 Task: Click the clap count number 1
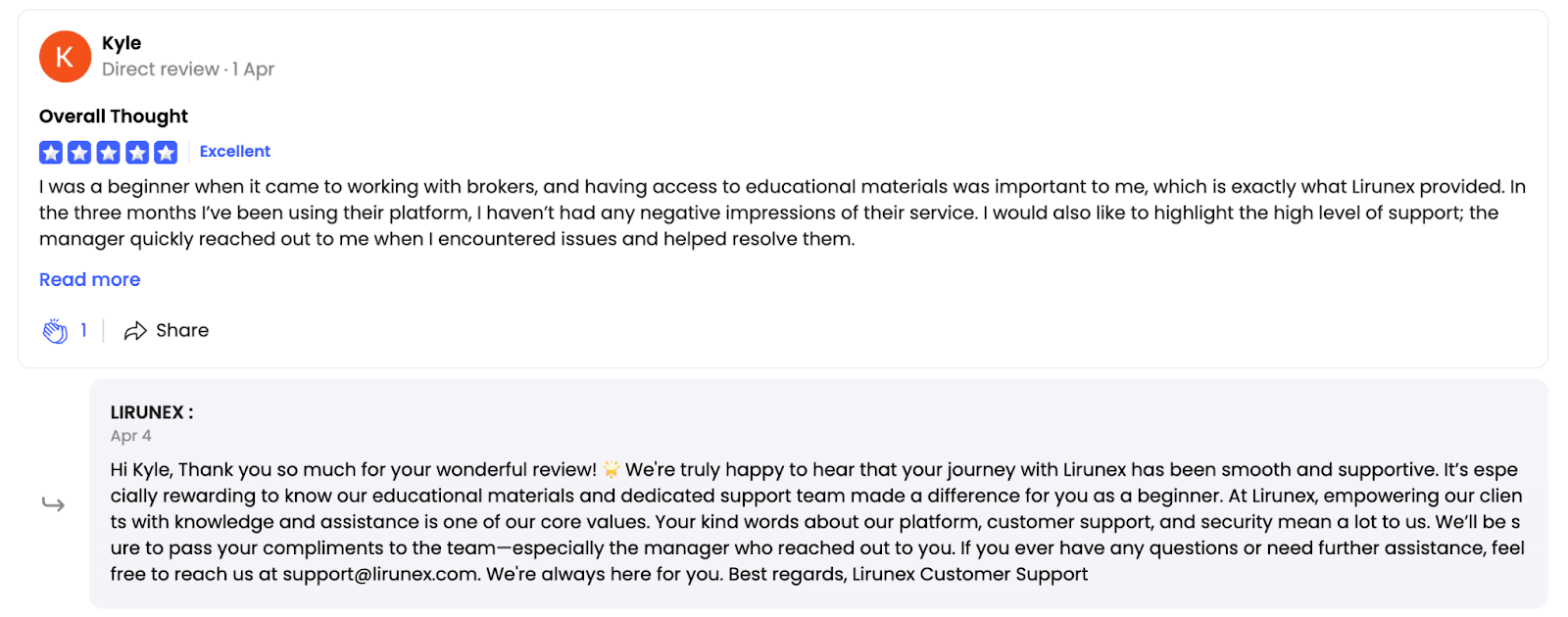point(83,331)
